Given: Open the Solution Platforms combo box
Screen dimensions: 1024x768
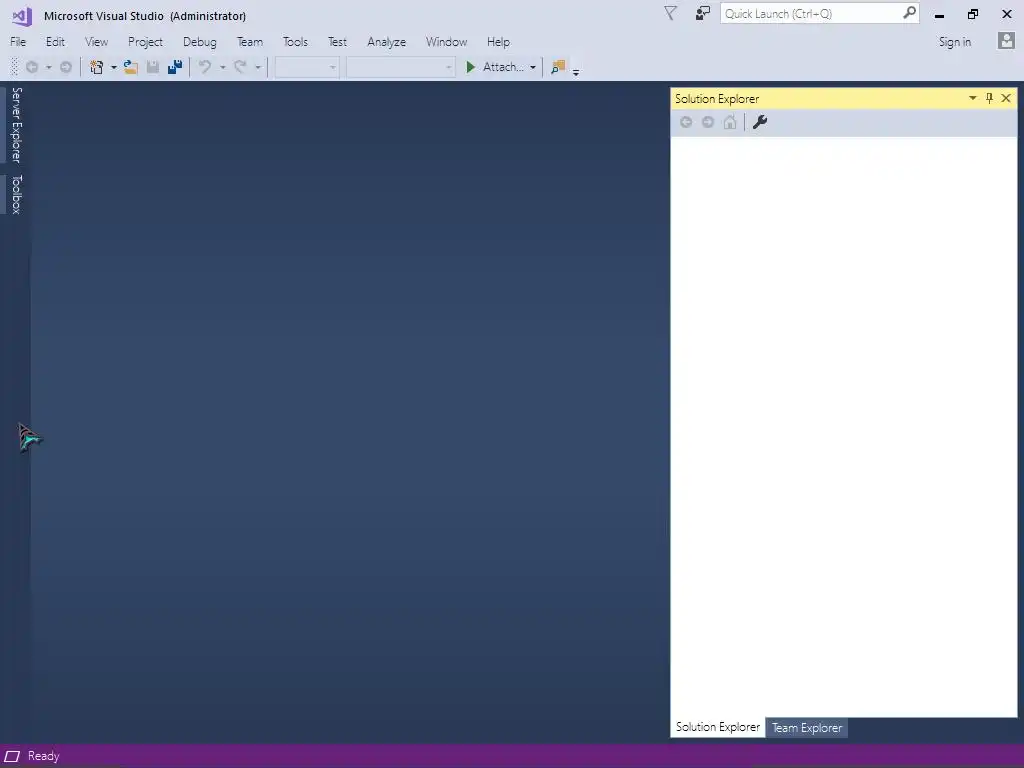Looking at the screenshot, I should [400, 67].
